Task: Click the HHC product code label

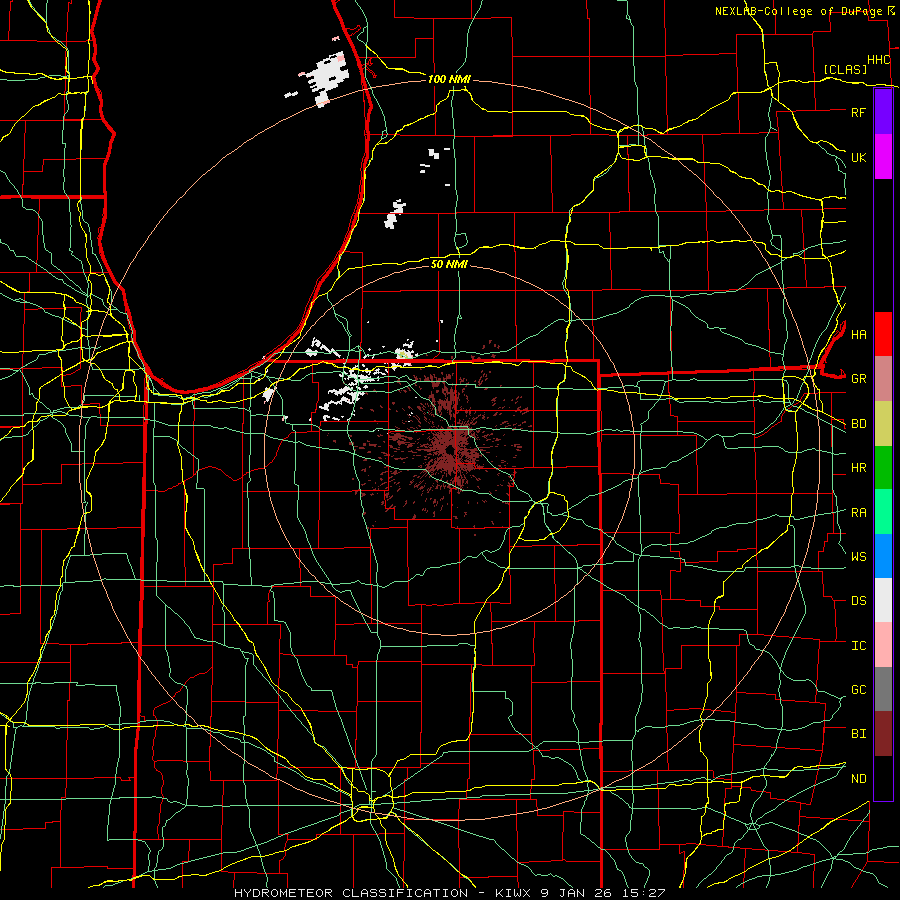Action: 878,60
